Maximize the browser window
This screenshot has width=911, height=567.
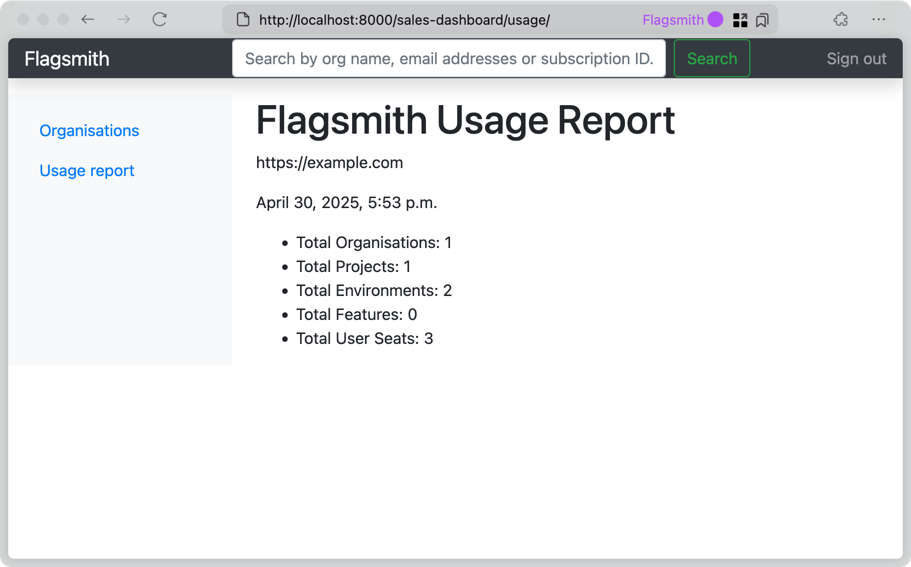(x=63, y=19)
